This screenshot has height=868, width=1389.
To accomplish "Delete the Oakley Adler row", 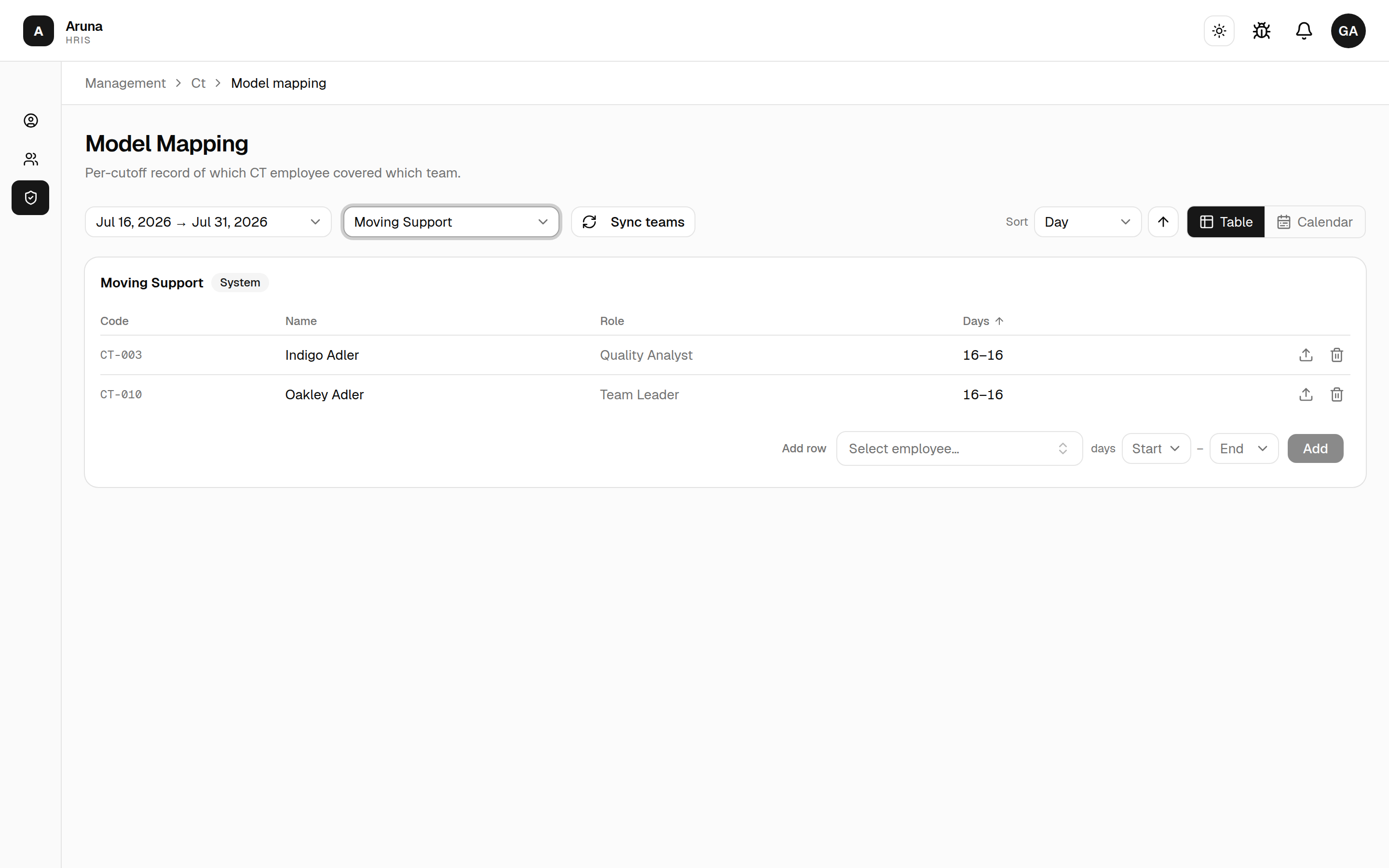I will click(x=1337, y=395).
